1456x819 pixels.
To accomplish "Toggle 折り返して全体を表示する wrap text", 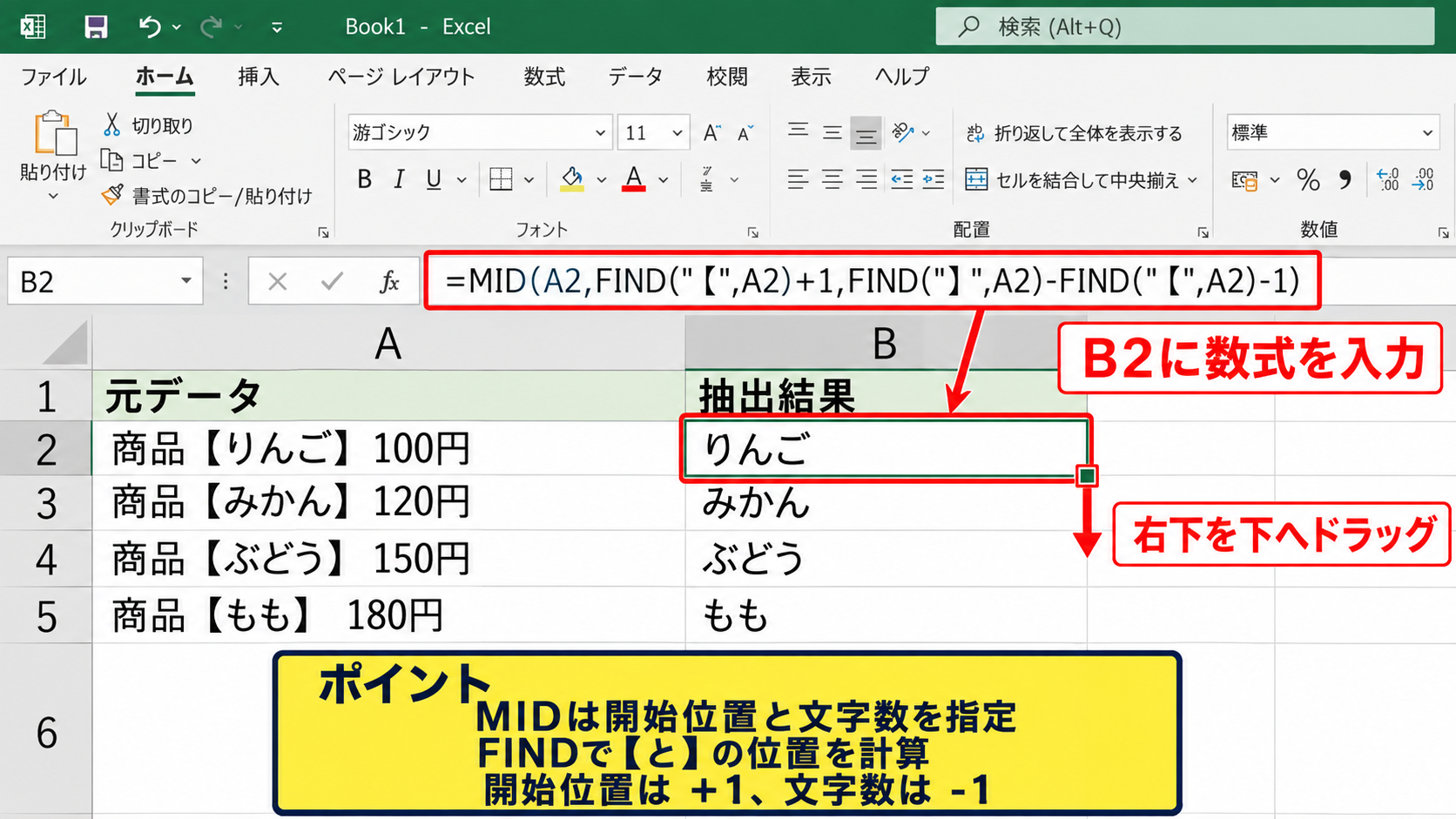I will [1074, 133].
